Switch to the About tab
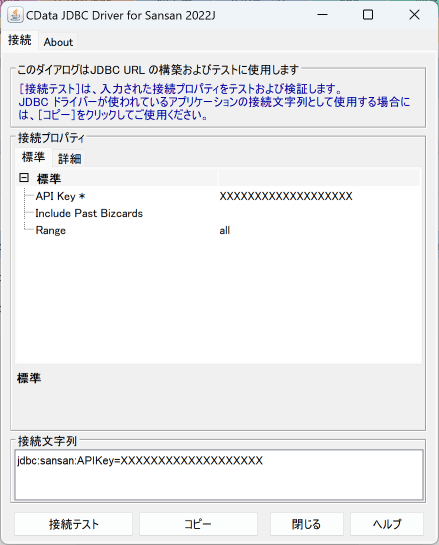 coord(58,42)
